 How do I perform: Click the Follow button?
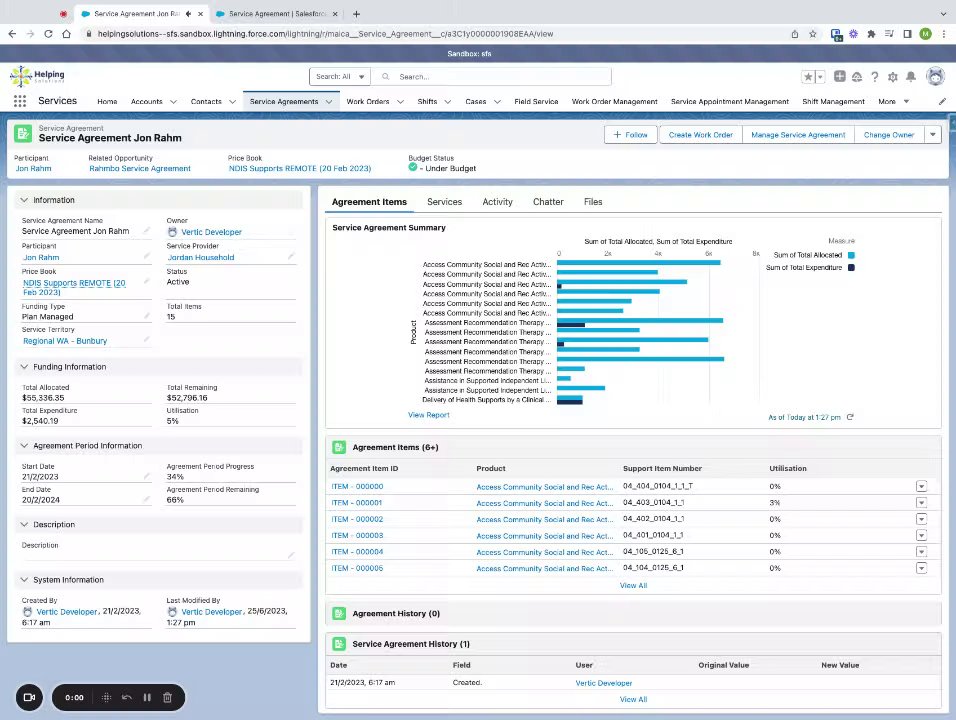(x=631, y=135)
